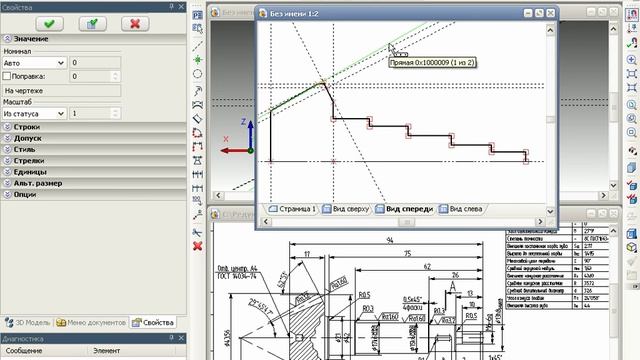Click the yellow rendered cube icon
This screenshot has width=640, height=360.
(631, 247)
